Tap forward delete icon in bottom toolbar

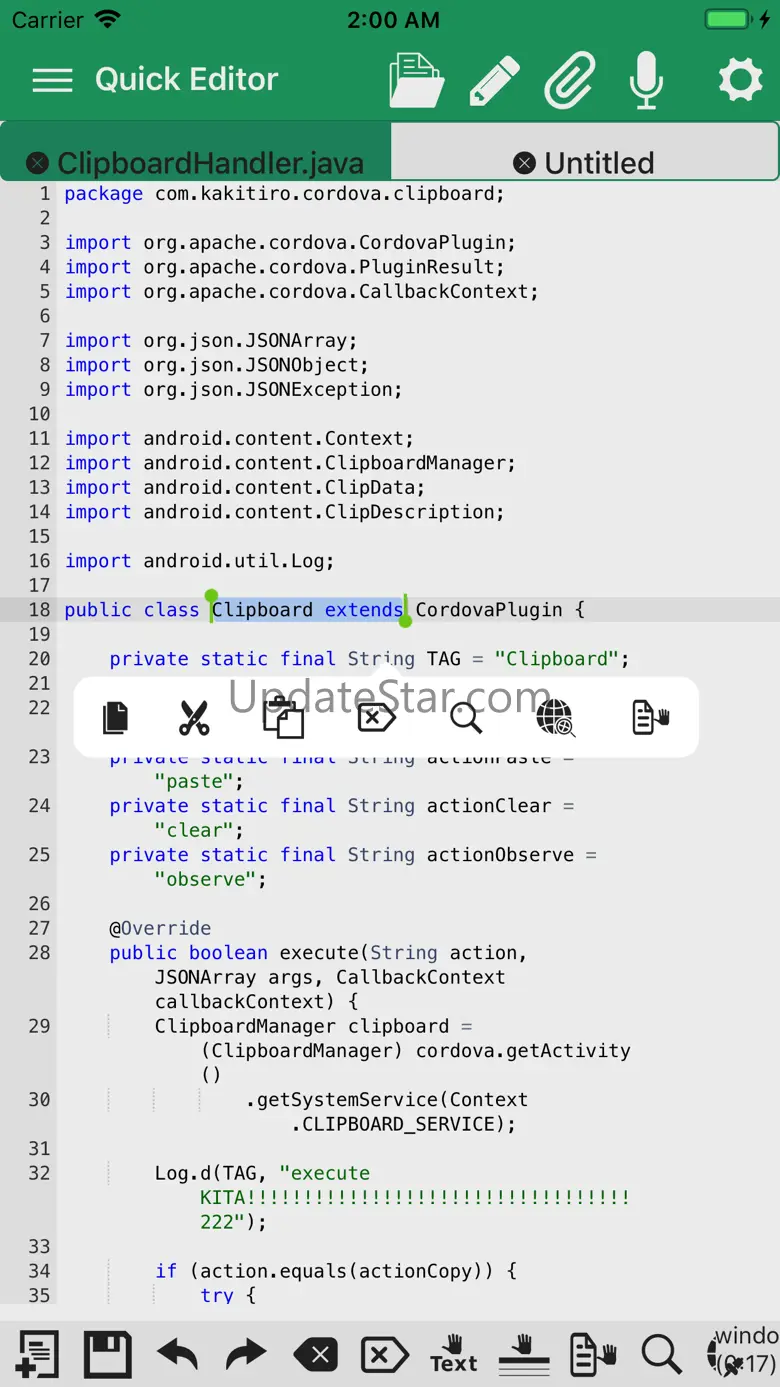point(384,1356)
